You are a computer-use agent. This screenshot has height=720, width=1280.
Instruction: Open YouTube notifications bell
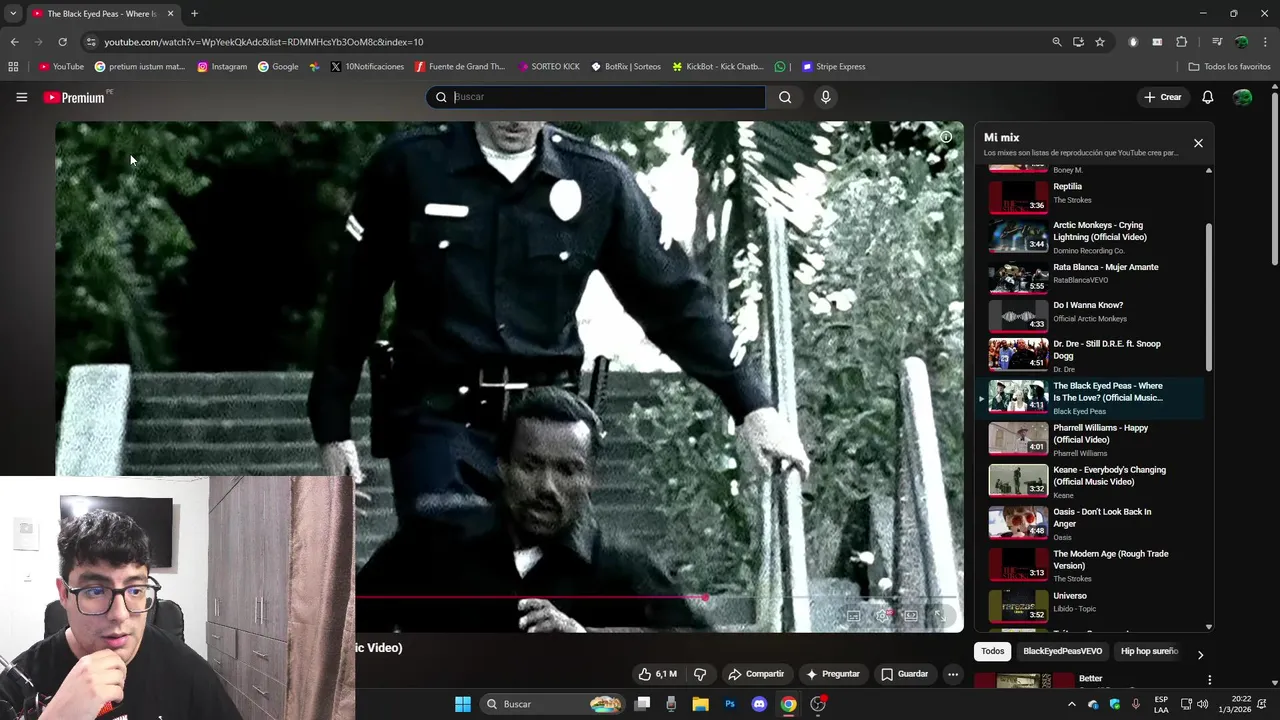click(1207, 97)
